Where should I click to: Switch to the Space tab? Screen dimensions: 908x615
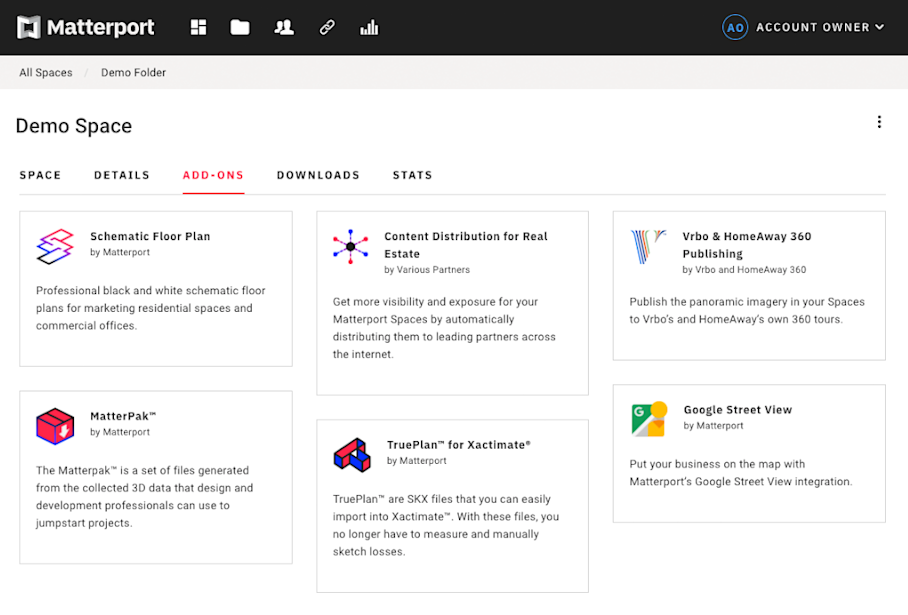[41, 175]
